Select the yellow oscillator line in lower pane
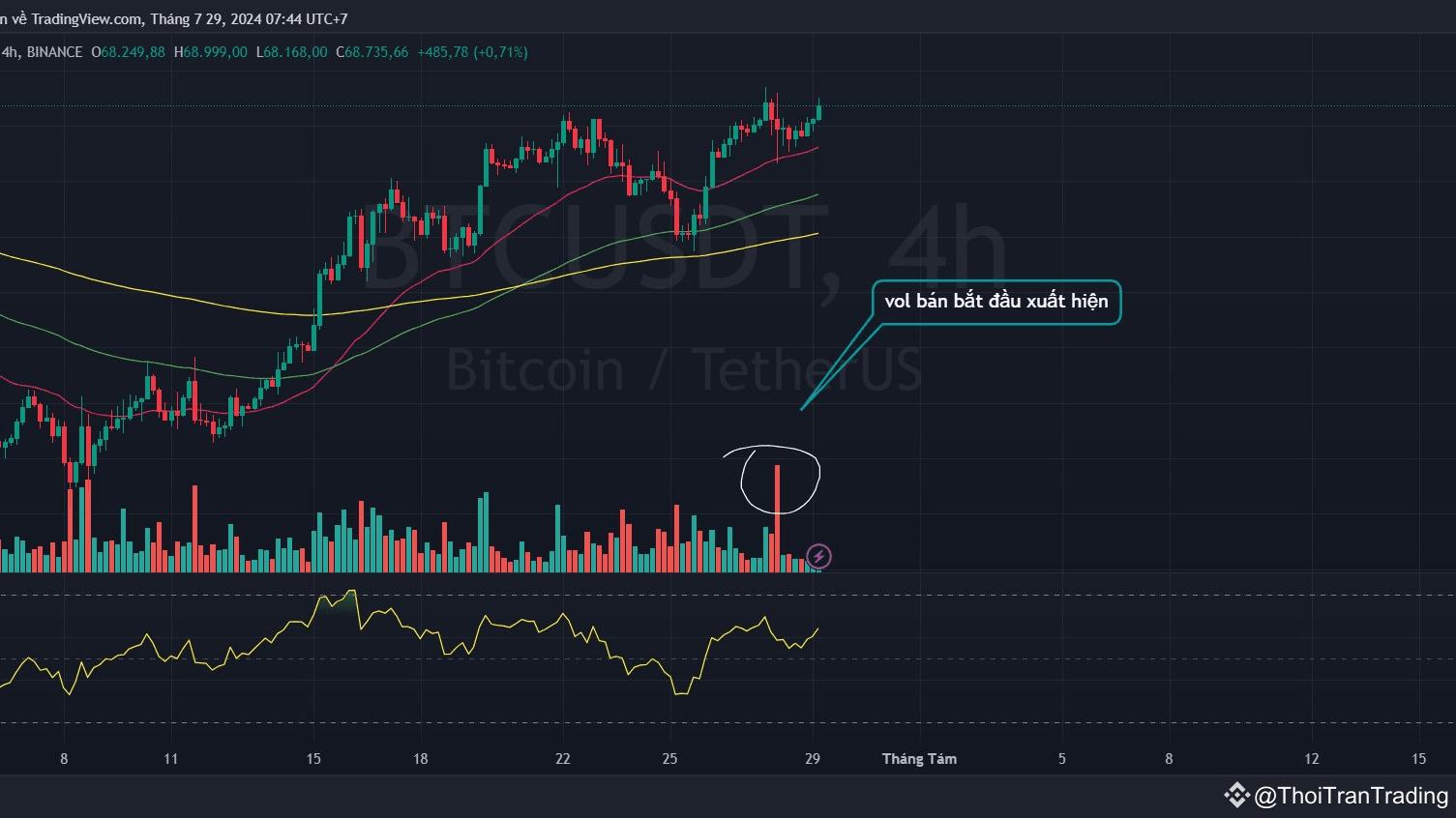 409,642
